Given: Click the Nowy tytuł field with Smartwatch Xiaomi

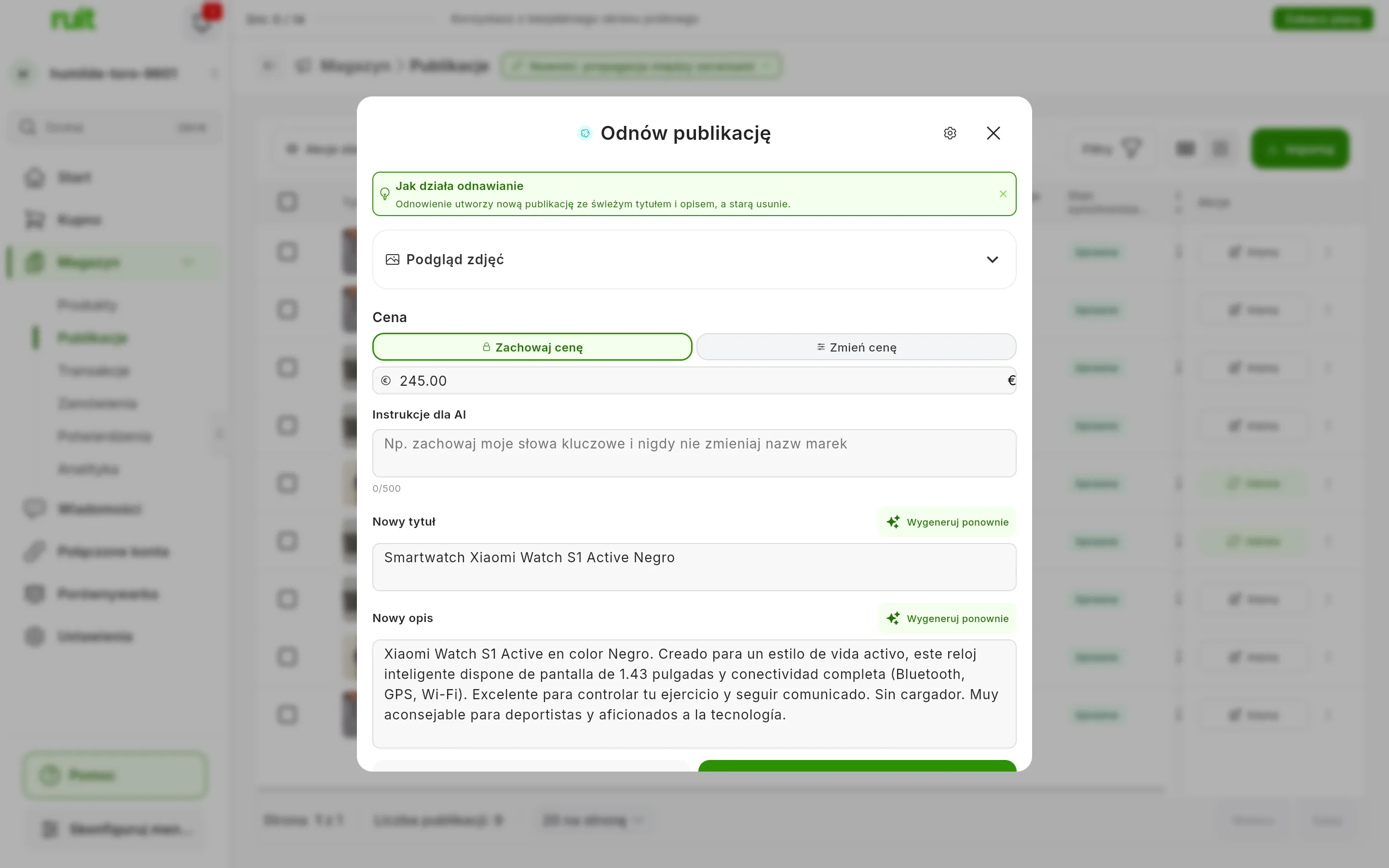Looking at the screenshot, I should (694, 567).
